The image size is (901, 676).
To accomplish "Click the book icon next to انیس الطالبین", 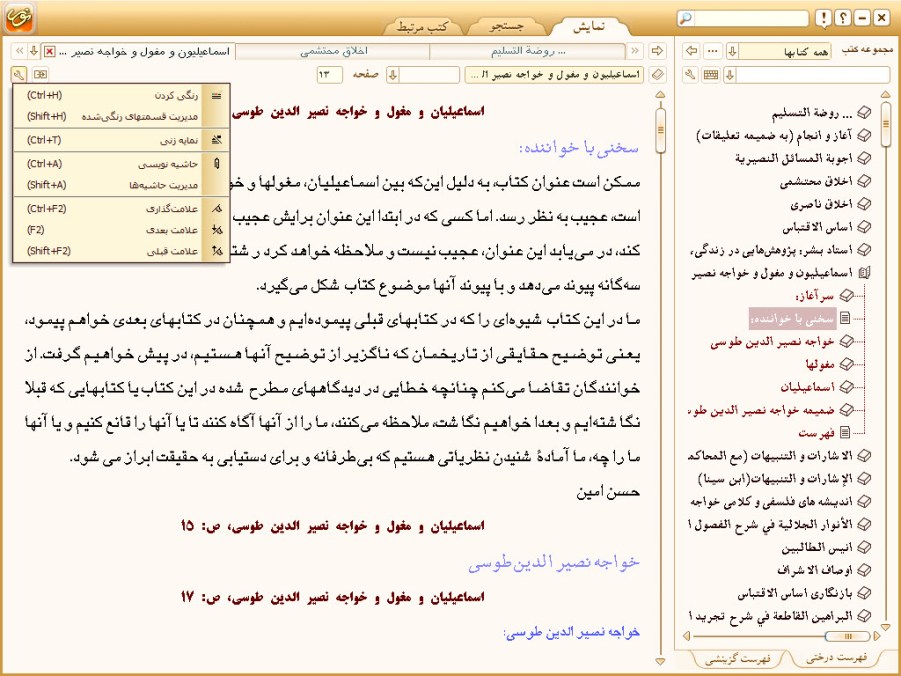I will click(864, 547).
